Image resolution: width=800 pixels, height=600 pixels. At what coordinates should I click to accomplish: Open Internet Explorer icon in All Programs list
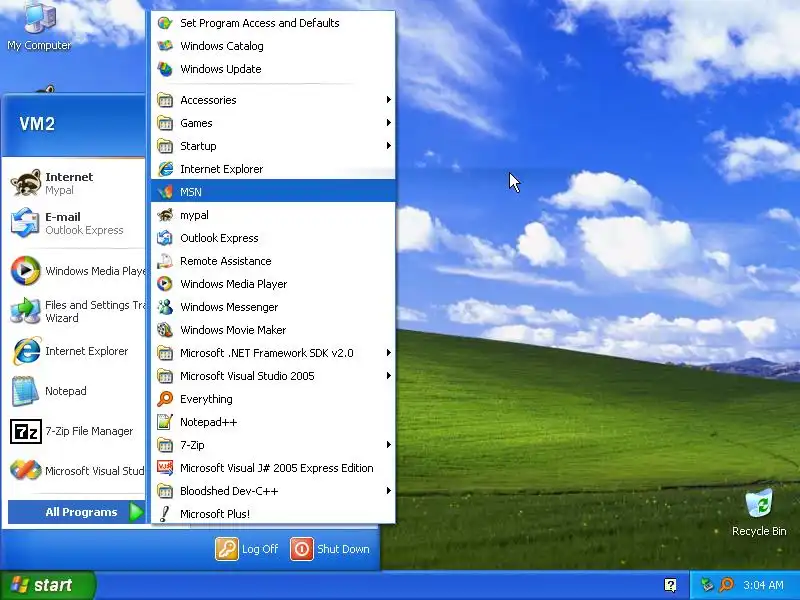click(165, 169)
